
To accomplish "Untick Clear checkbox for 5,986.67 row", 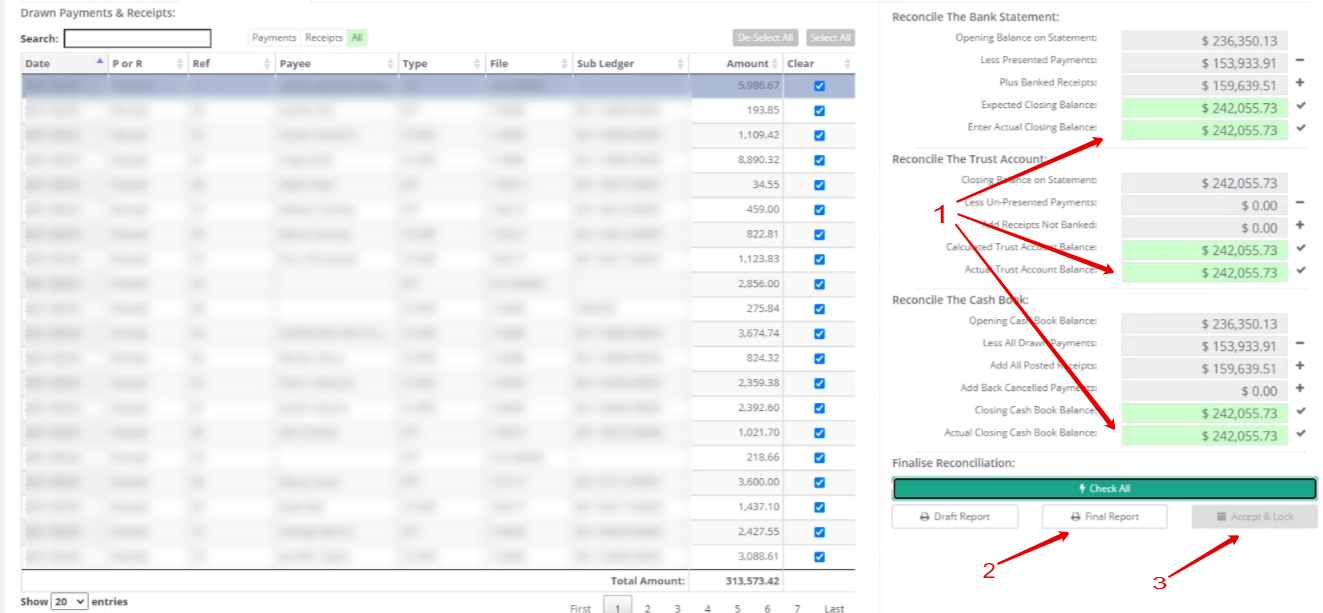I will click(820, 86).
